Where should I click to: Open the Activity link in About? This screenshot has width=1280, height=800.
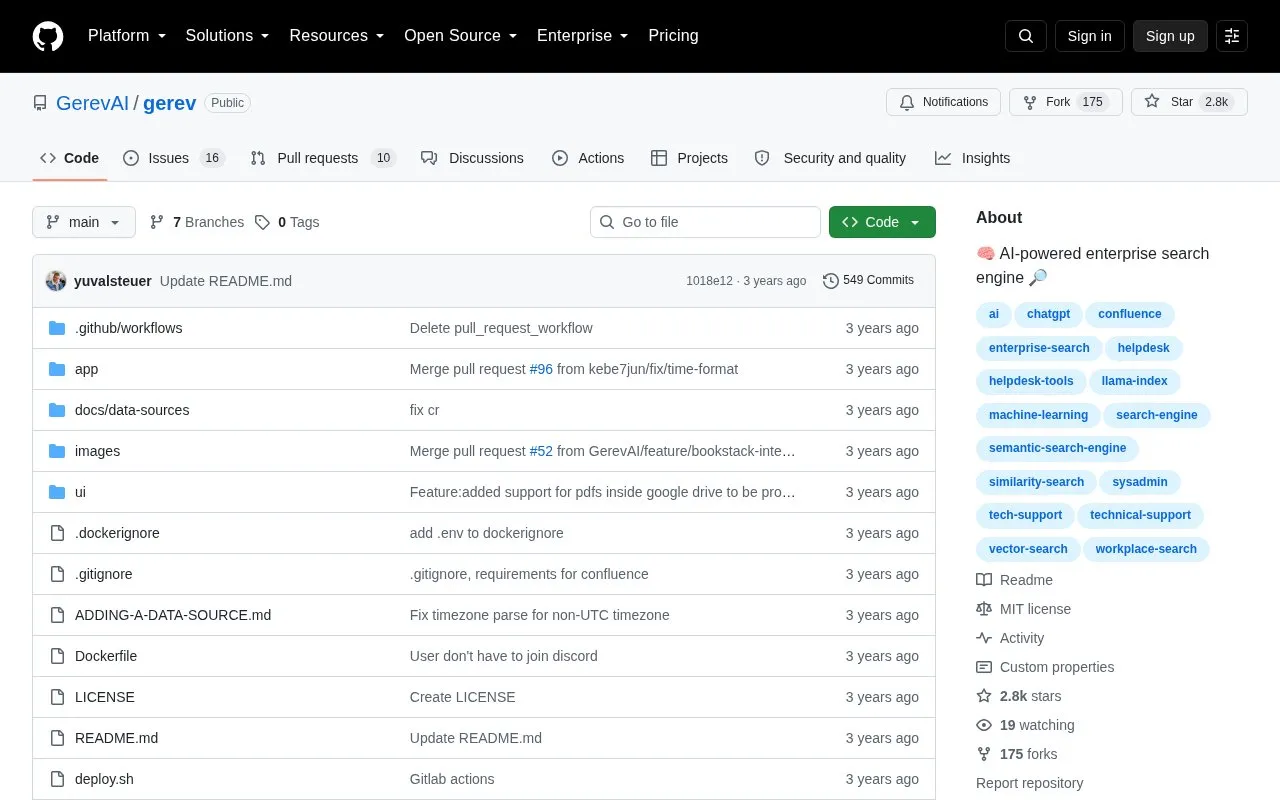1010,638
